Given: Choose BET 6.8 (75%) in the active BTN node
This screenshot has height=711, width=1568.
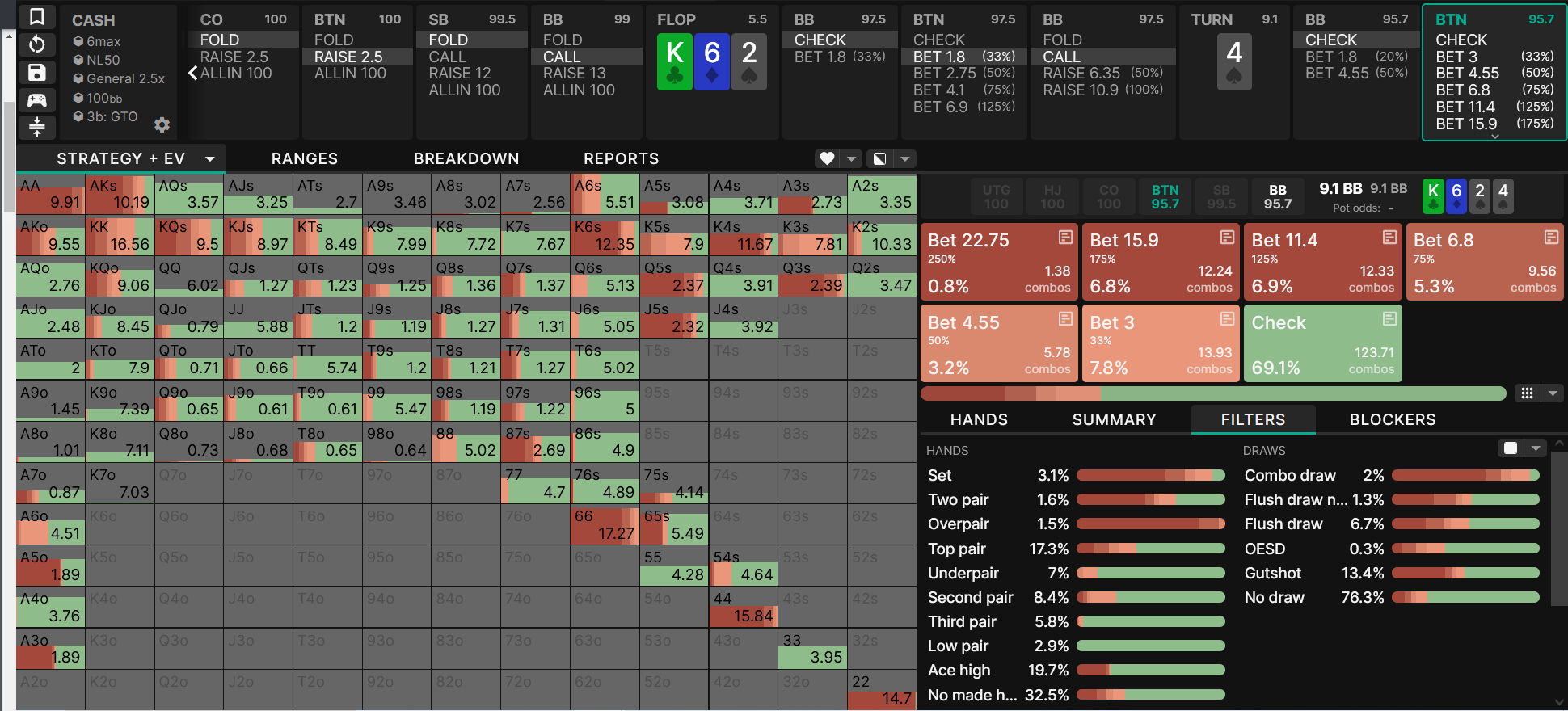Looking at the screenshot, I should [x=1494, y=90].
